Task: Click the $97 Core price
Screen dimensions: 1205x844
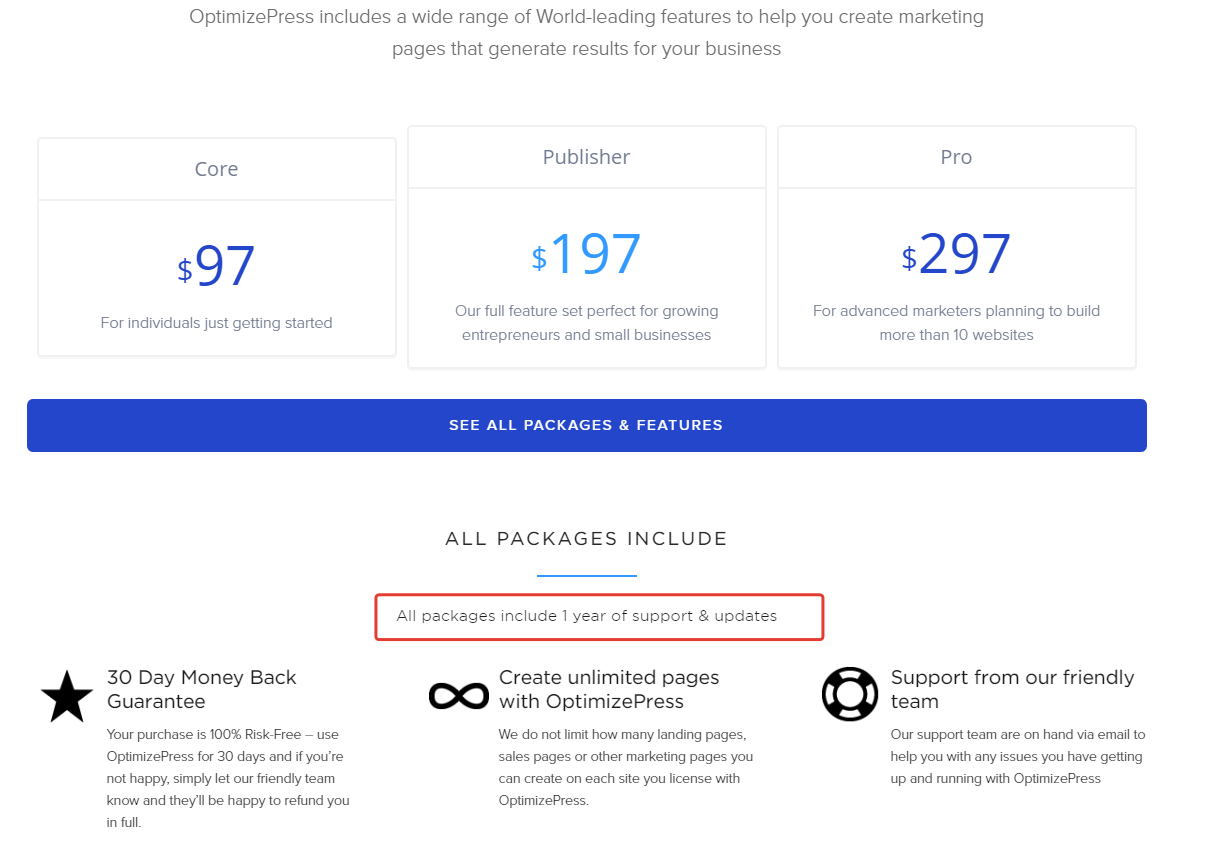Action: 217,266
